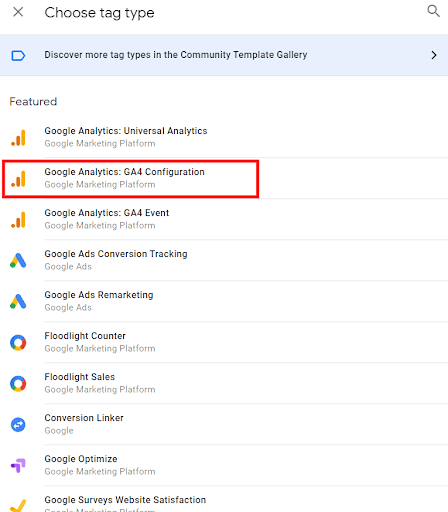The image size is (448, 512).
Task: Click the Google Ads Remarketing logo icon
Action: coord(18,302)
